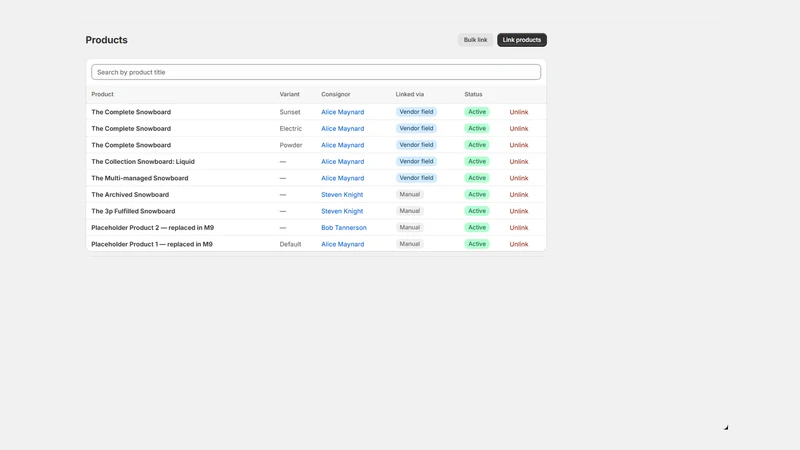Open consignor Bob Tannerson

tap(343, 228)
